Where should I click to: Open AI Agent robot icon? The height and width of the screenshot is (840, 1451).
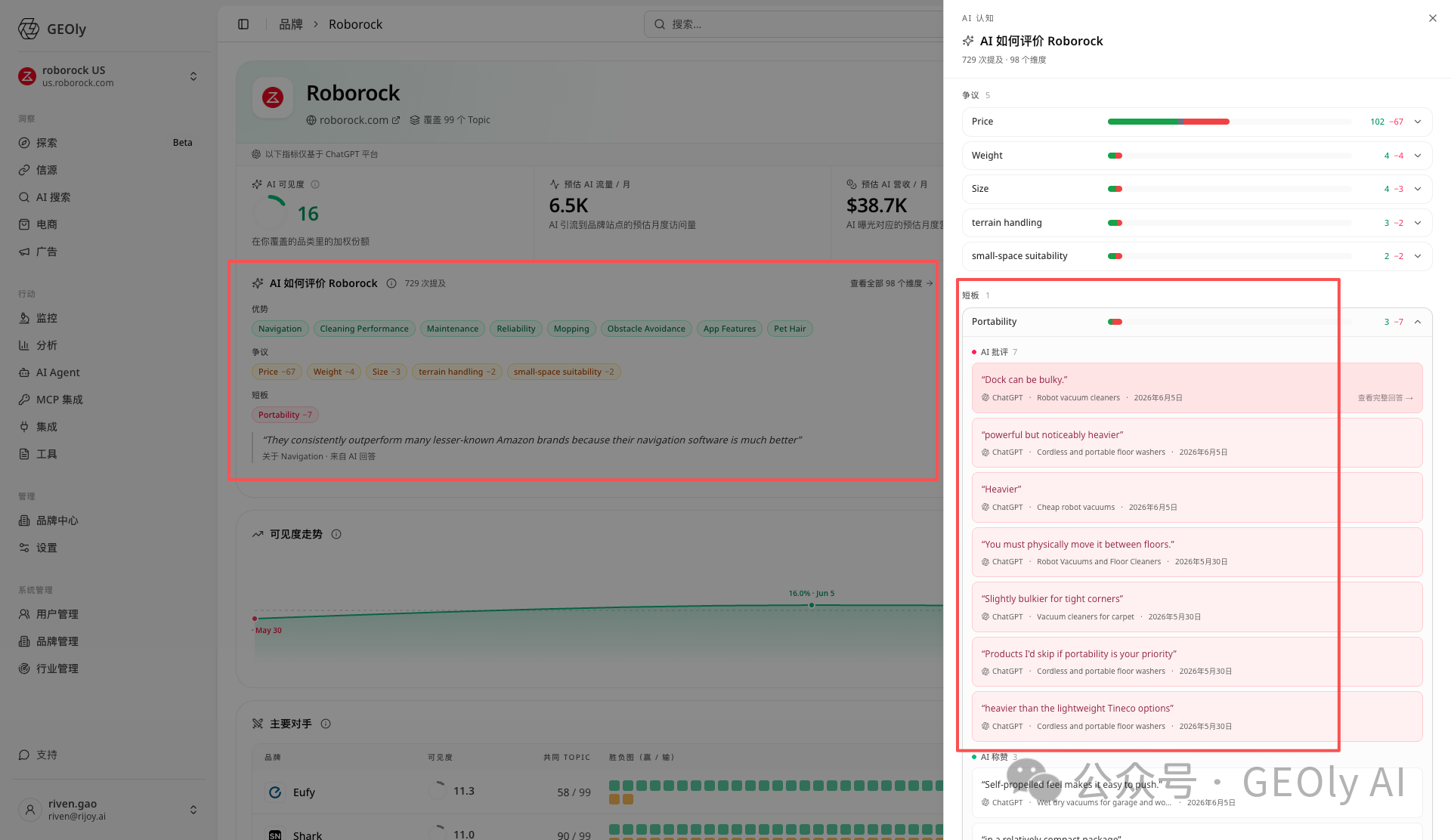point(24,372)
